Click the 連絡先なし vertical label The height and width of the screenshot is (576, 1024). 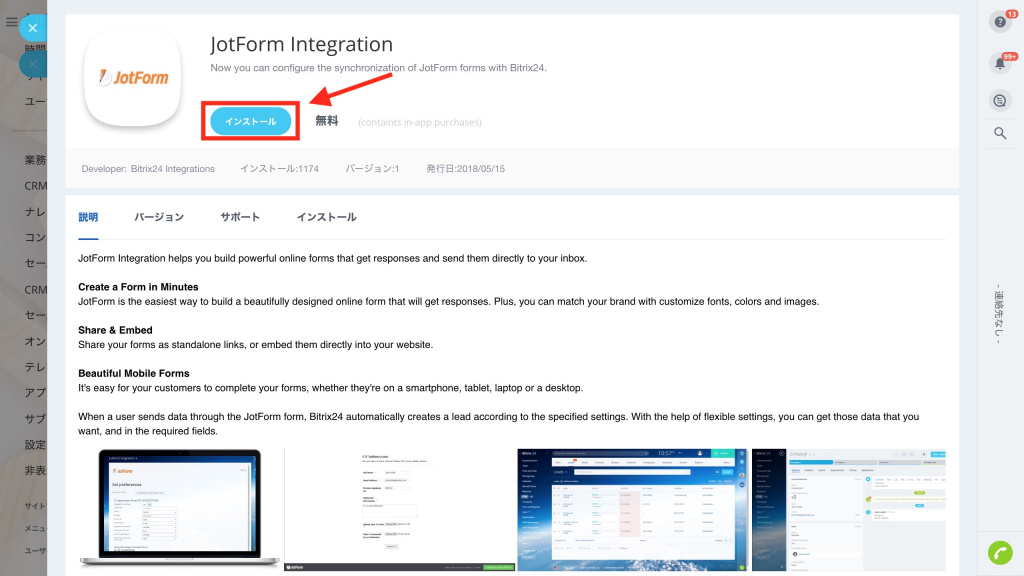click(x=998, y=314)
